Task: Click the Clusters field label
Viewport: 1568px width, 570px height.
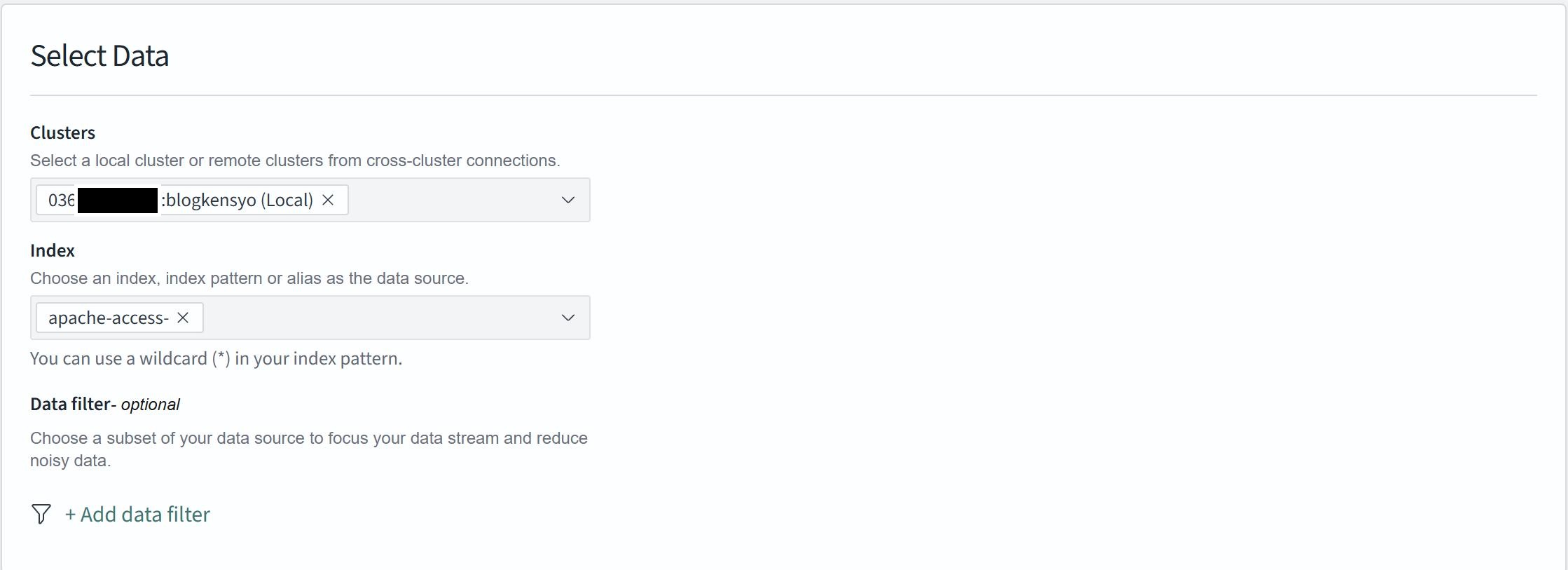Action: 62,133
